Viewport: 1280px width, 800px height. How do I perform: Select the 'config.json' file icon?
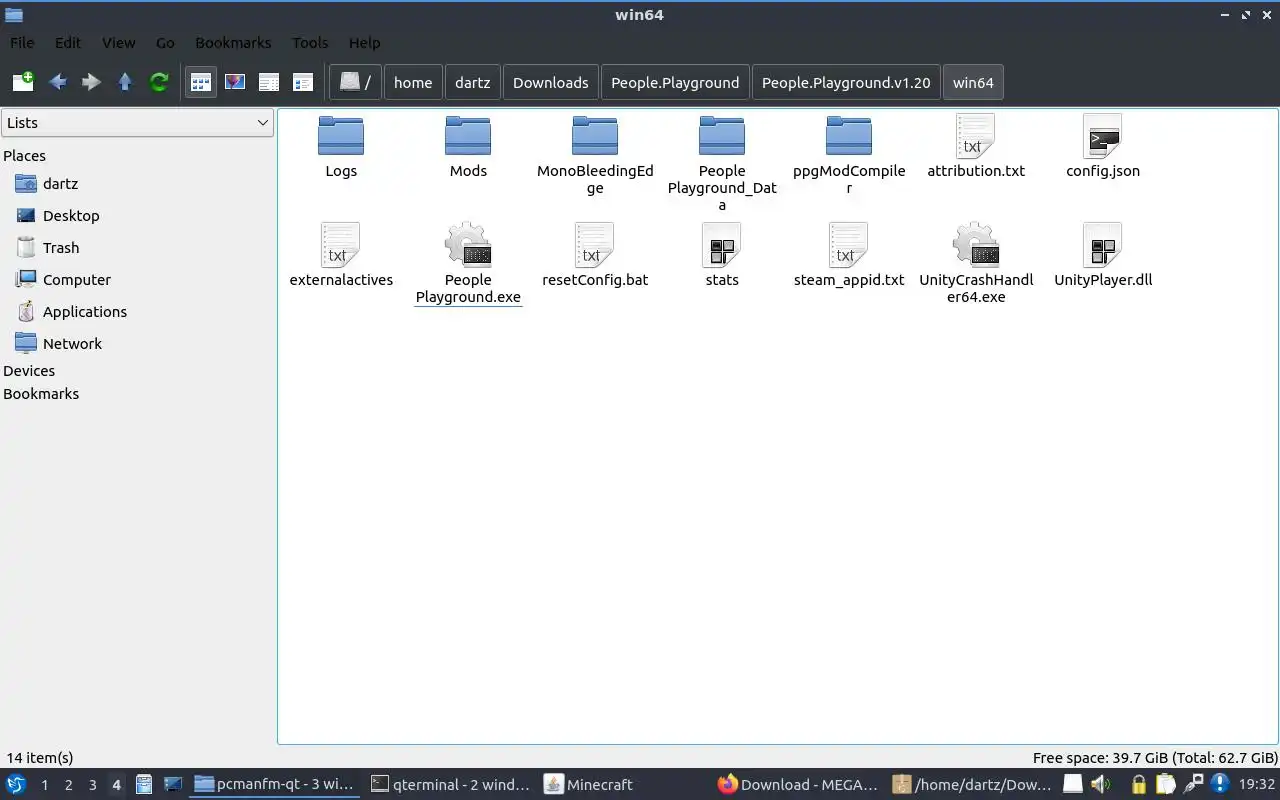pyautogui.click(x=1103, y=135)
